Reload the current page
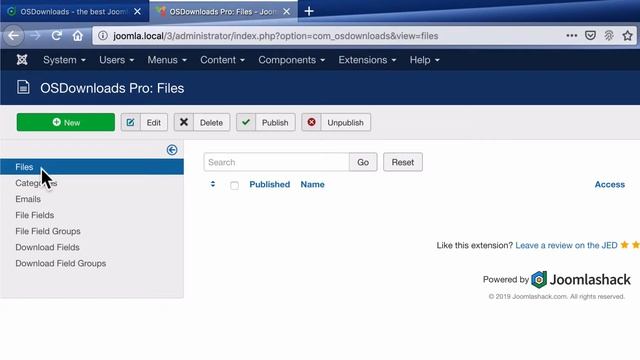Screen dimensions: 640x360 point(57,36)
